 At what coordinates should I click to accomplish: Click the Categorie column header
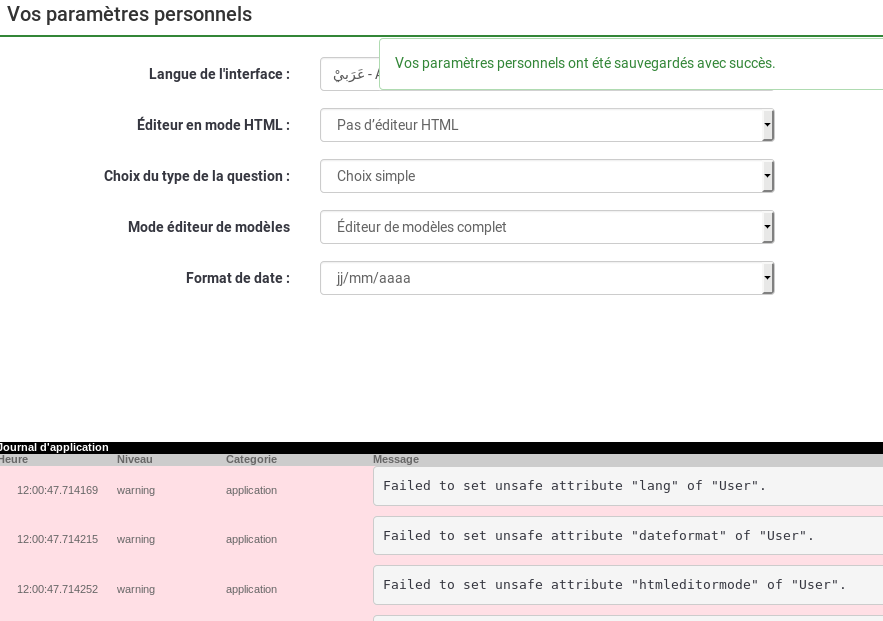251,459
